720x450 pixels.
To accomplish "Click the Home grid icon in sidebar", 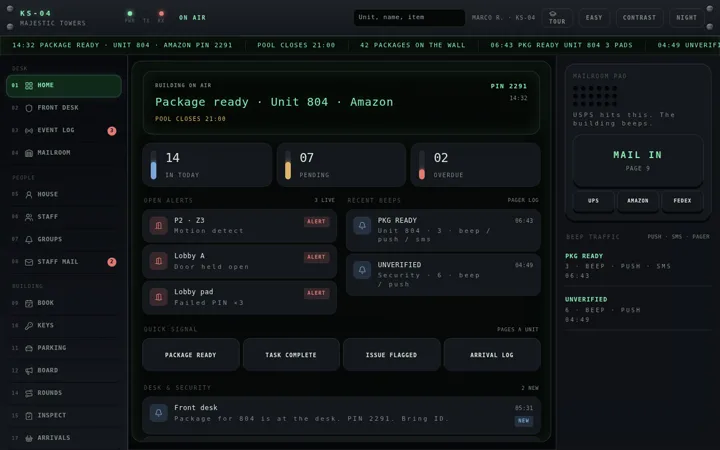I will point(29,85).
